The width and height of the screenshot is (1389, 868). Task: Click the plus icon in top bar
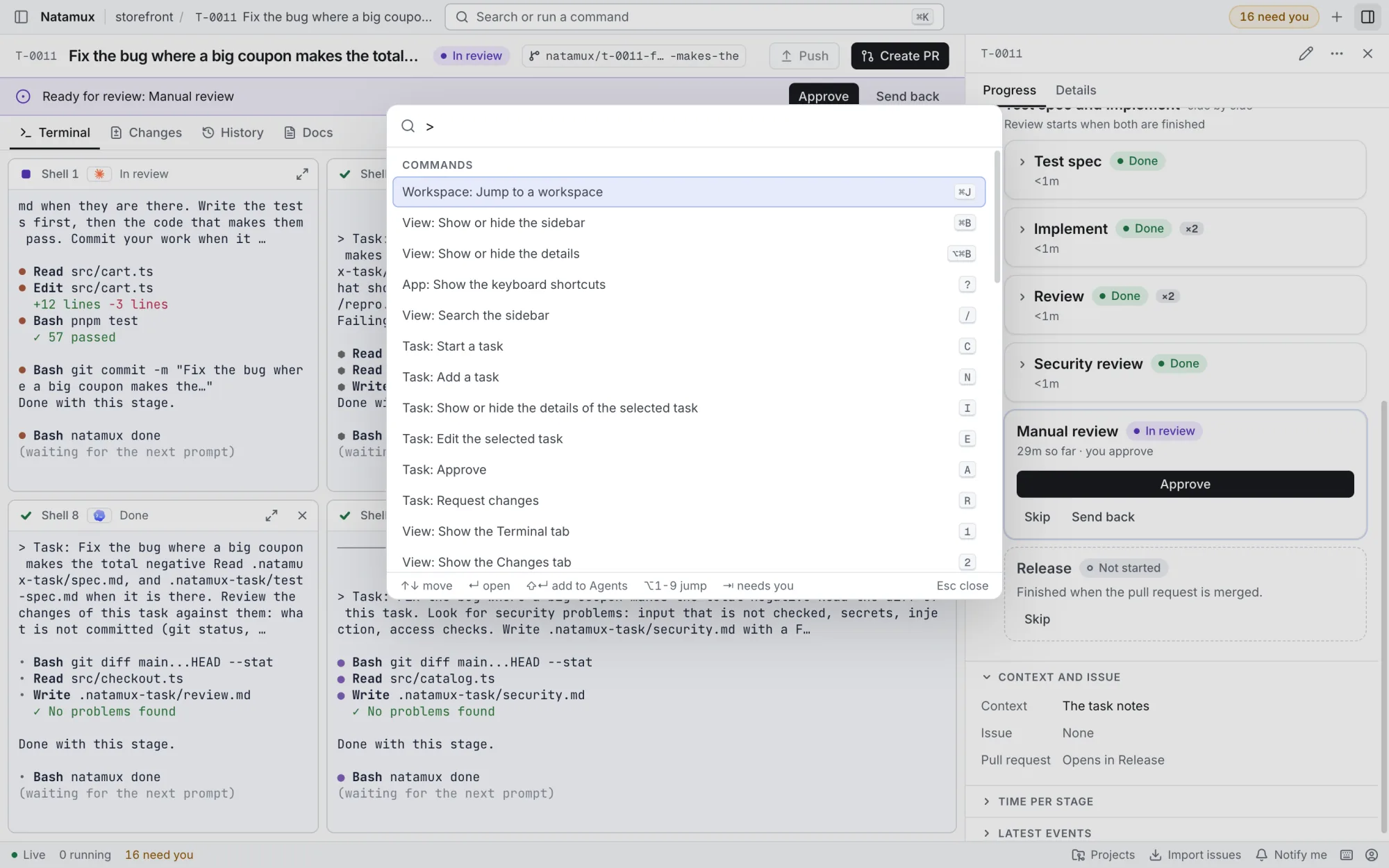pos(1337,17)
